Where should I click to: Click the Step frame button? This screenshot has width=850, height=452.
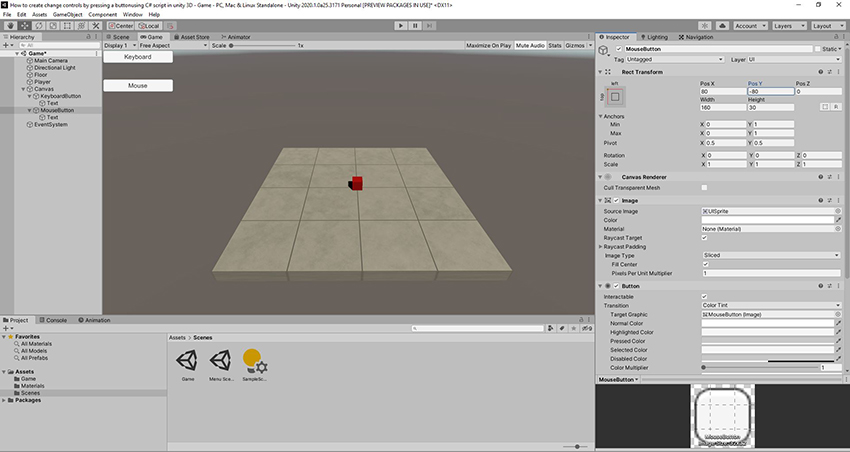pyautogui.click(x=429, y=25)
